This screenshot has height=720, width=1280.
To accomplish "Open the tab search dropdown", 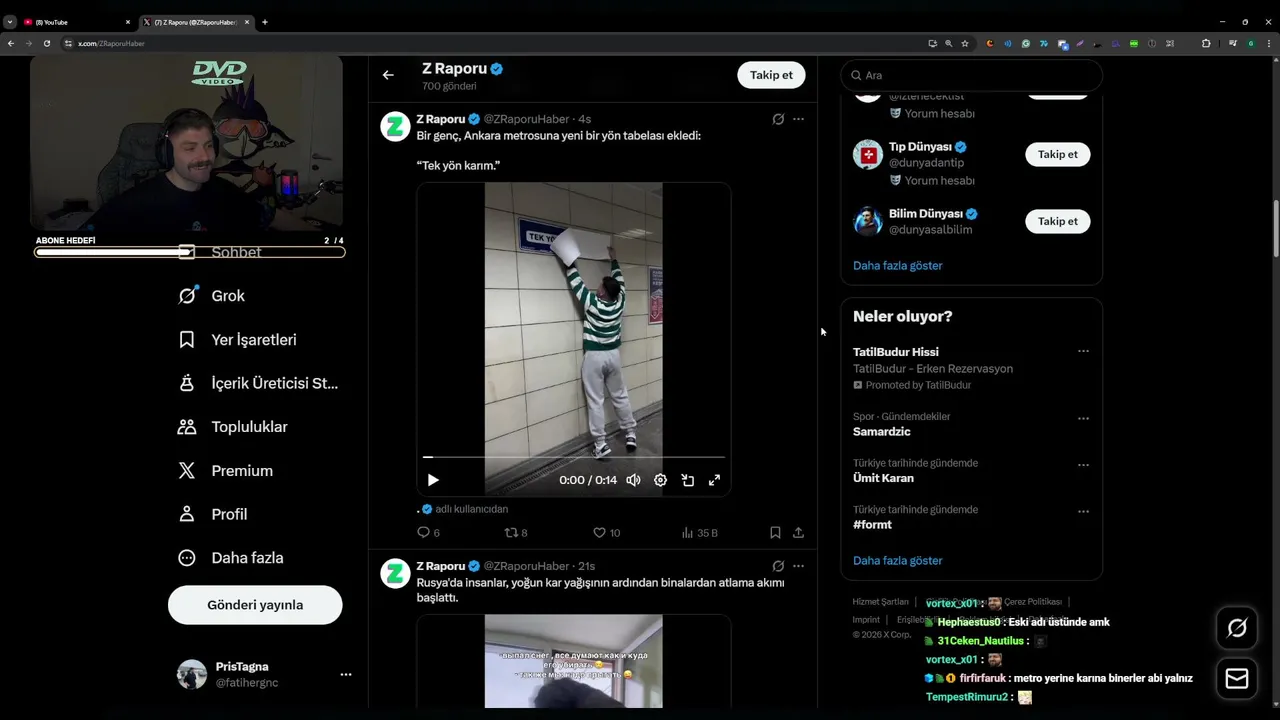I will click(9, 22).
